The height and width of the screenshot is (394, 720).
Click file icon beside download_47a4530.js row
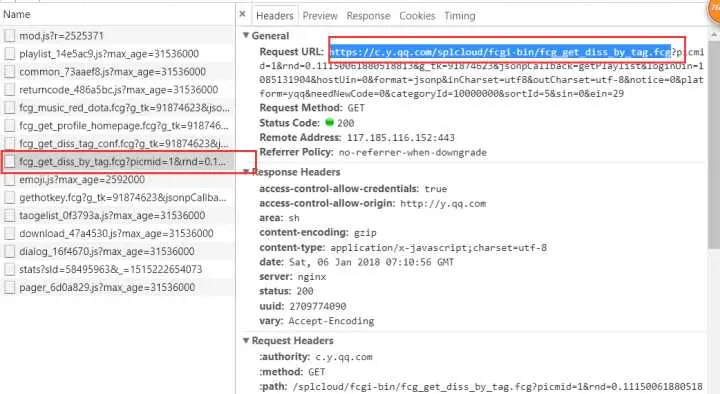coord(10,233)
